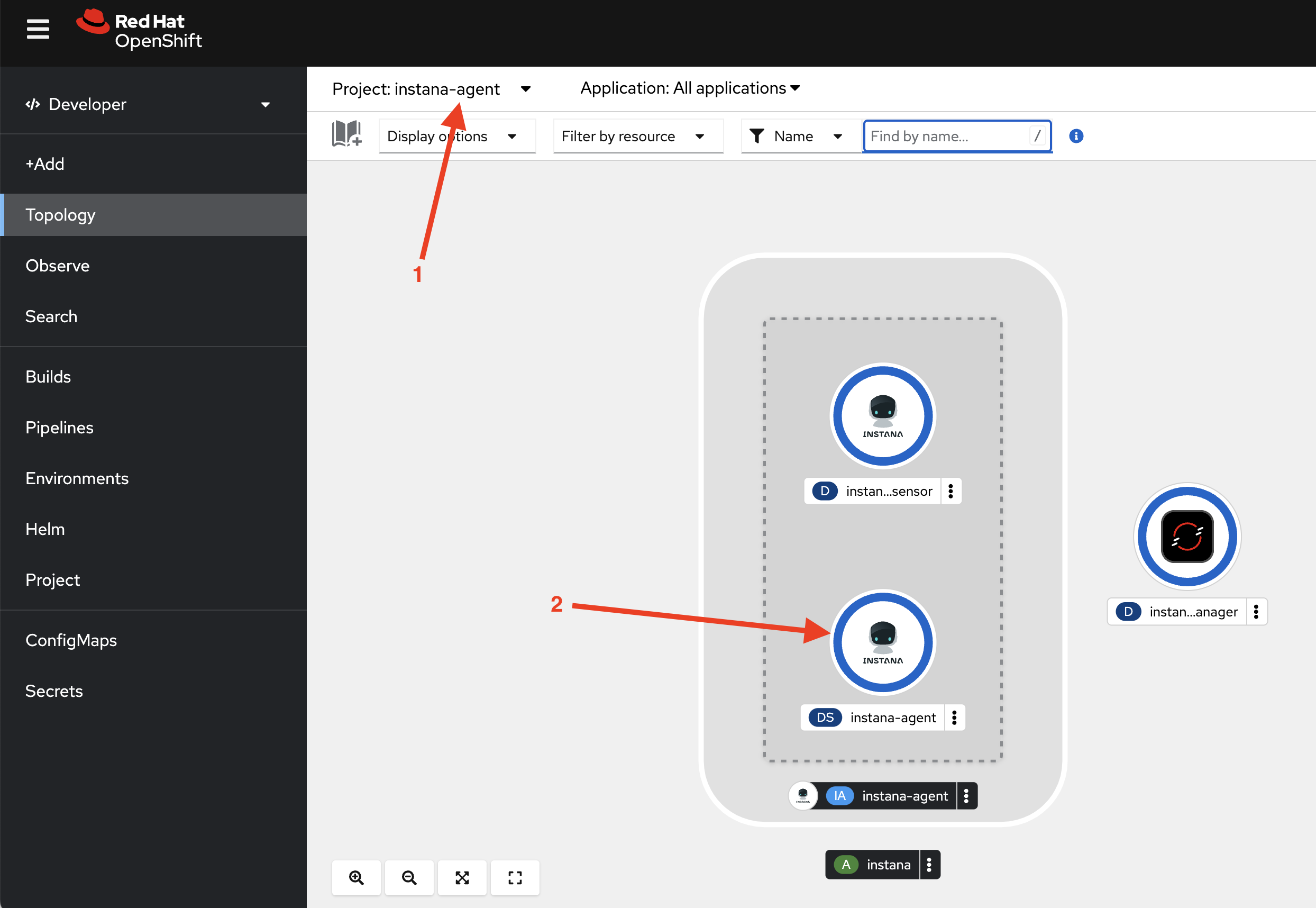1316x908 pixels.
Task: Open Search in sidebar
Action: pyautogui.click(x=153, y=316)
